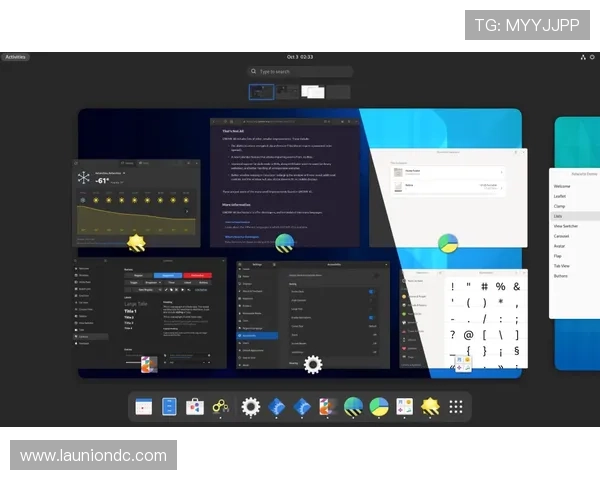Click the Settings gear icon in the dash

point(250,407)
